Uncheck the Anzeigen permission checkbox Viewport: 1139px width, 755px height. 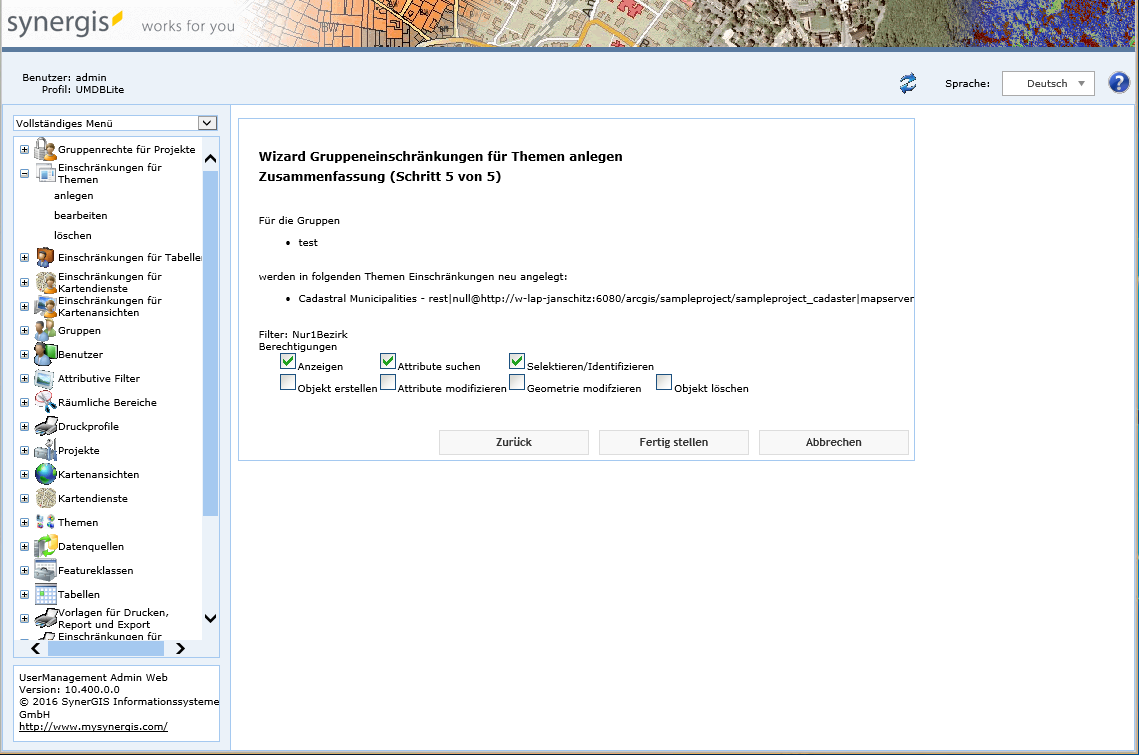click(288, 361)
